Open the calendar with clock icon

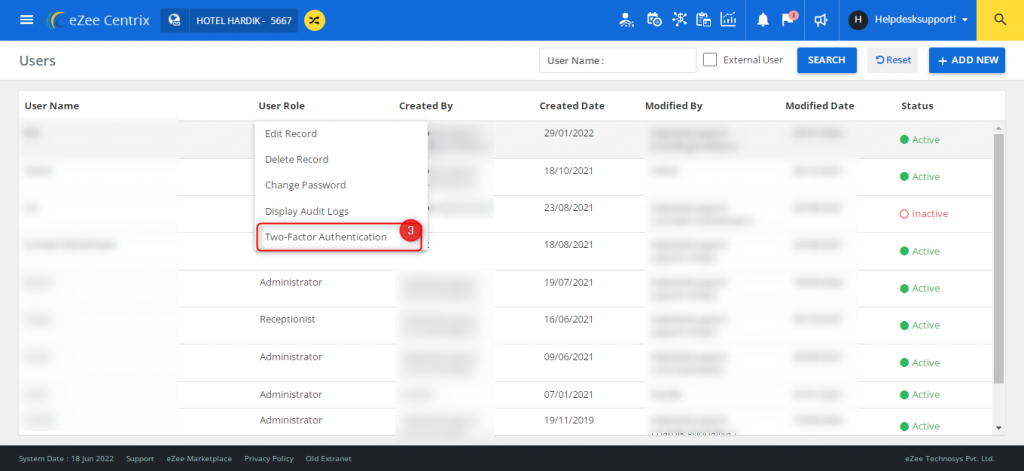click(x=654, y=20)
